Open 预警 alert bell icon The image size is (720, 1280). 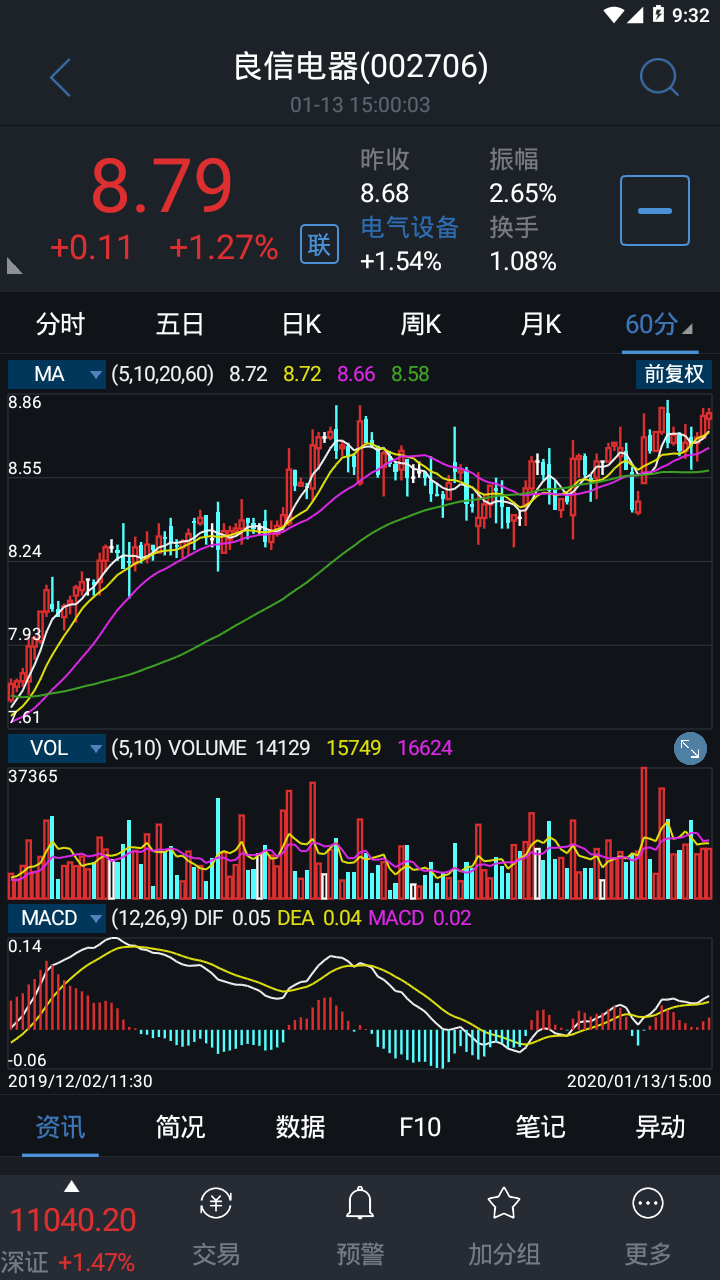coord(360,1204)
